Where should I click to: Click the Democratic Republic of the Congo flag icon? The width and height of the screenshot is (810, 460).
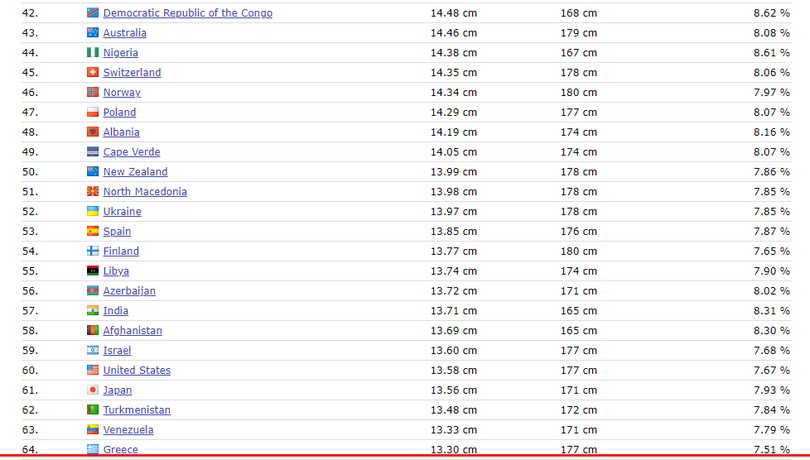point(93,13)
